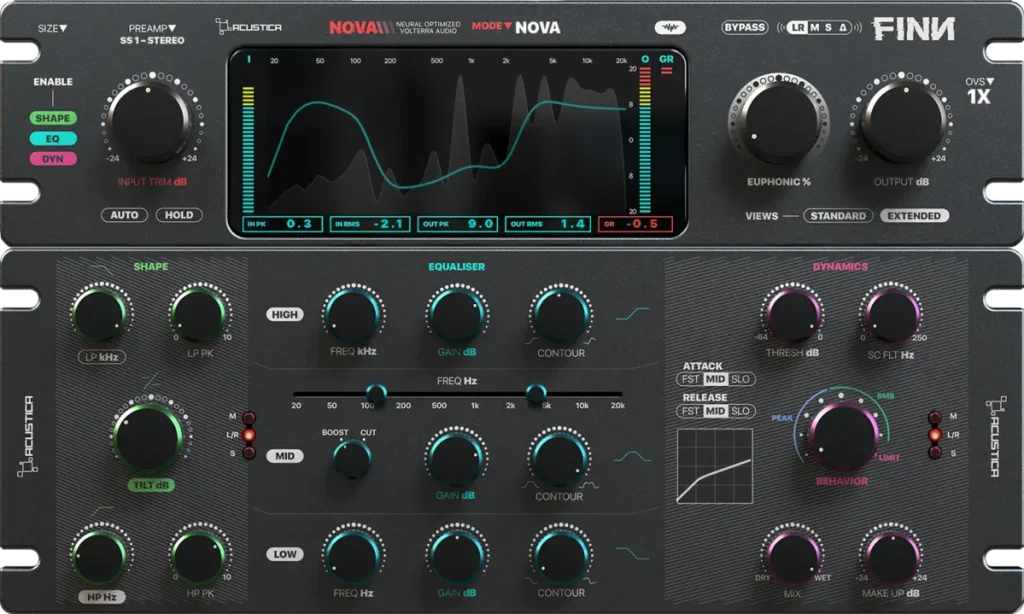Viewport: 1024px width, 614px height.
Task: Set attack to MID
Action: coord(715,379)
